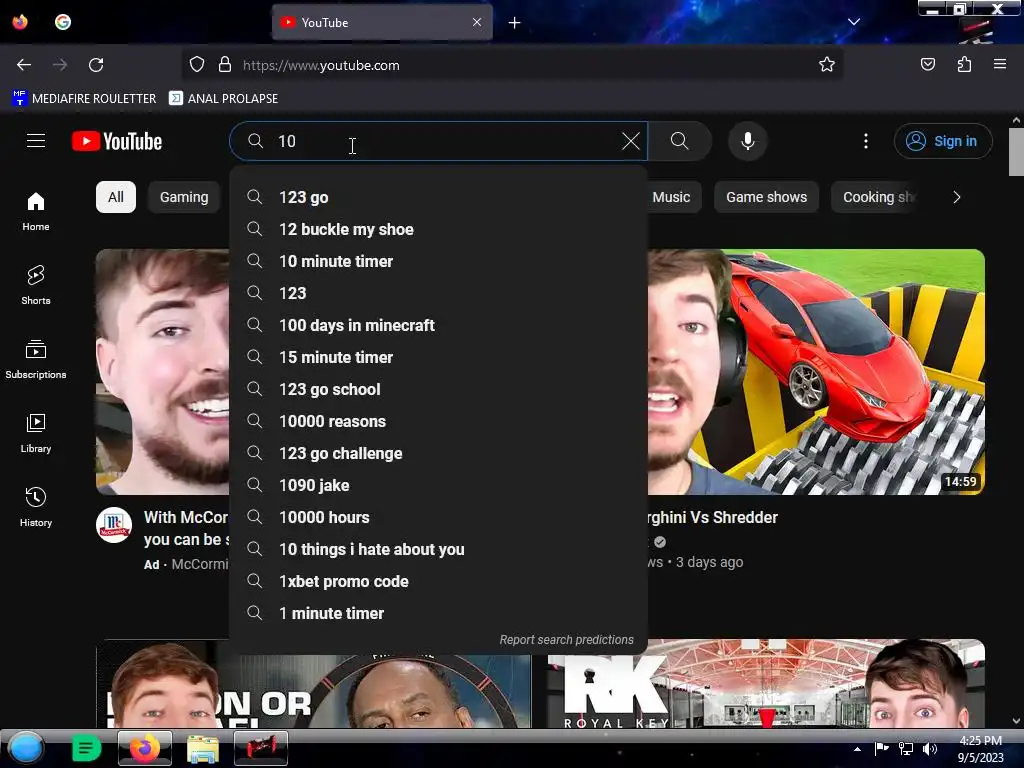Image resolution: width=1024 pixels, height=768 pixels.
Task: Show more chips with right arrow
Action: pyautogui.click(x=957, y=197)
